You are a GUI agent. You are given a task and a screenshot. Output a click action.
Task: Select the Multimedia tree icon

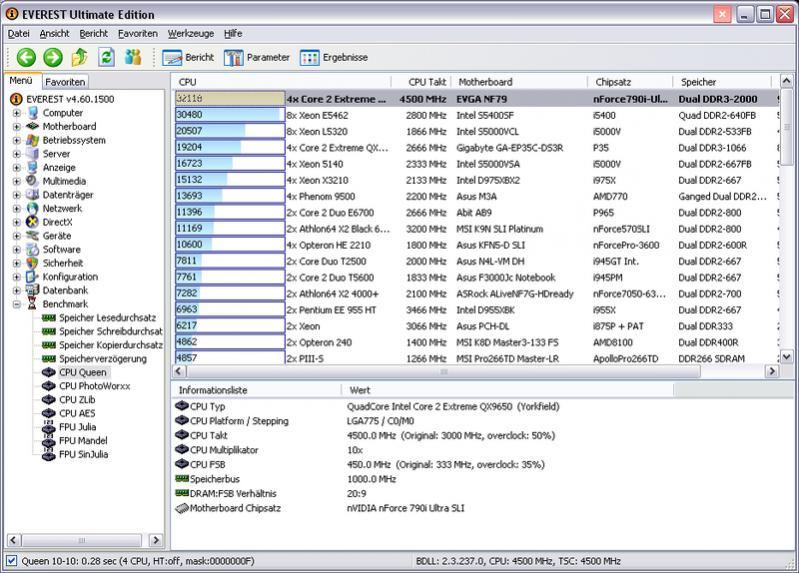33,181
